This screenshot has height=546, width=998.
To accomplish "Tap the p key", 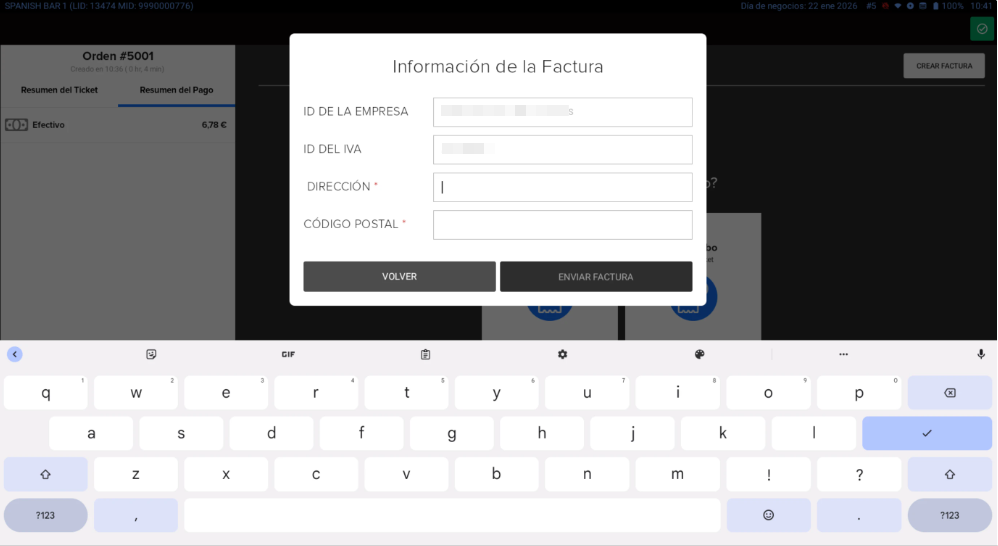I will (859, 393).
